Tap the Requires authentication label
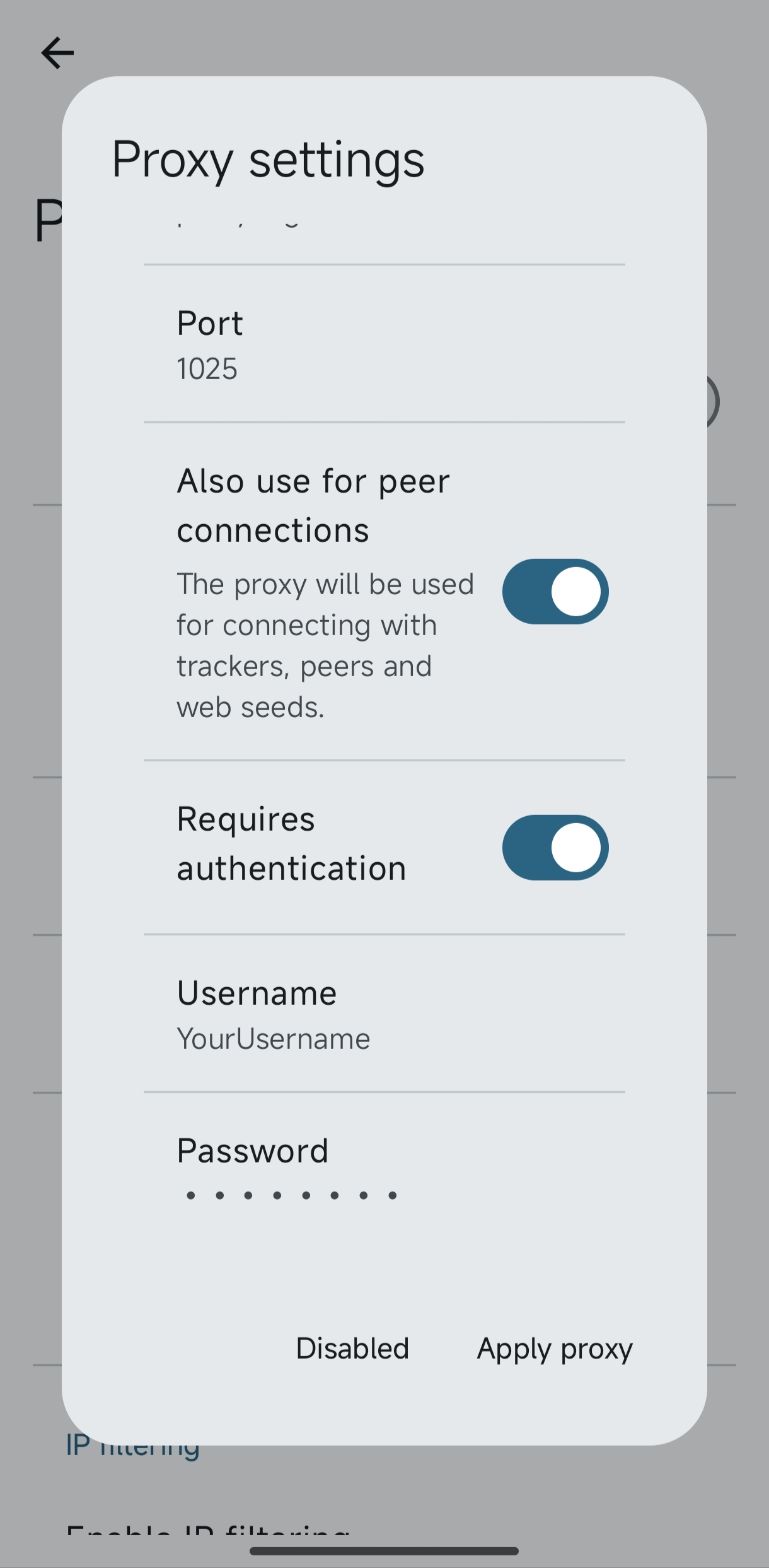769x1568 pixels. point(291,843)
